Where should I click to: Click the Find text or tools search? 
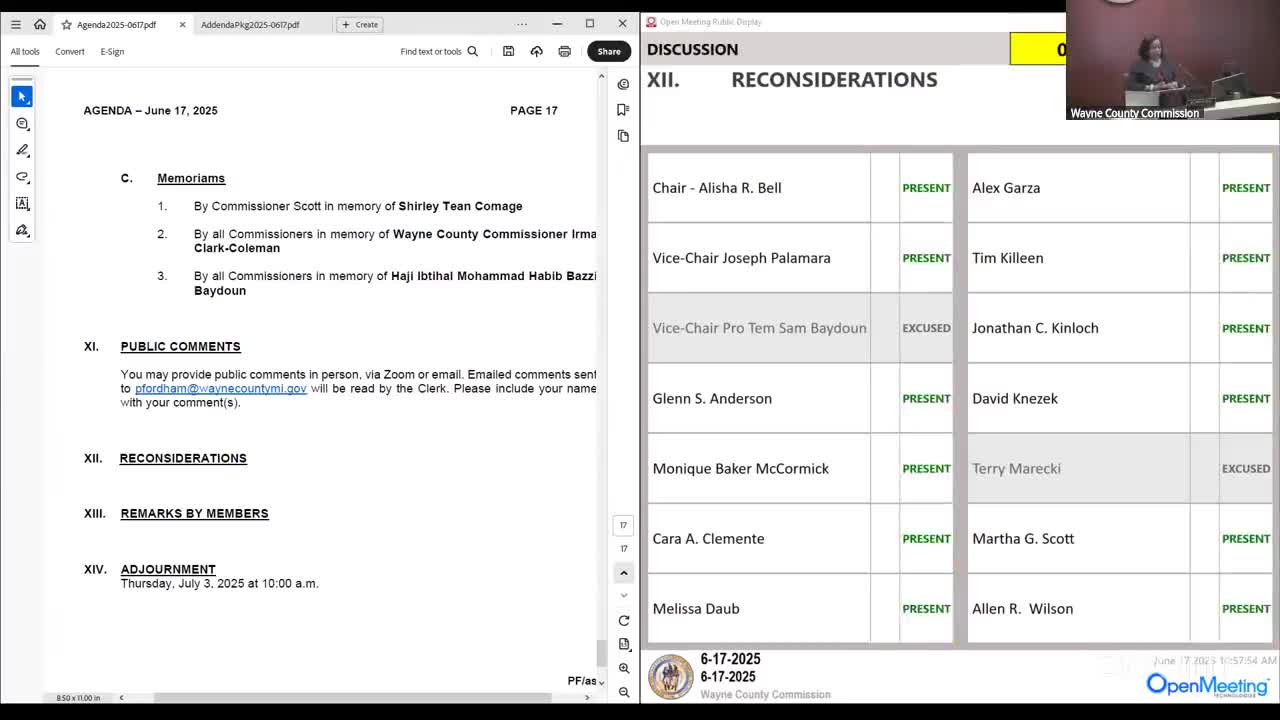pyautogui.click(x=440, y=51)
